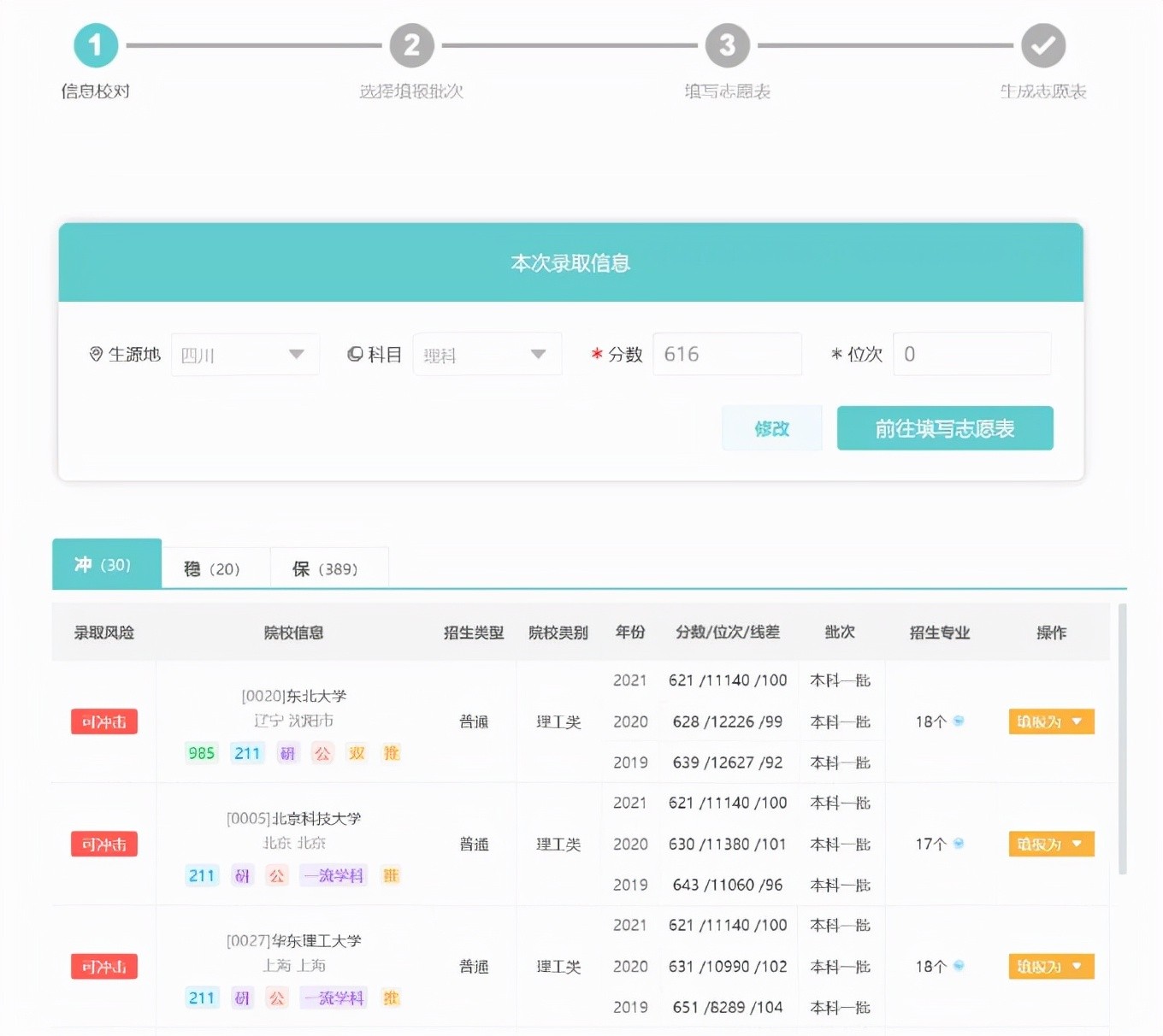Screen dimensions: 1163x1036
Task: Click the 一流学科 tag under 北京科技大学
Action: point(334,875)
